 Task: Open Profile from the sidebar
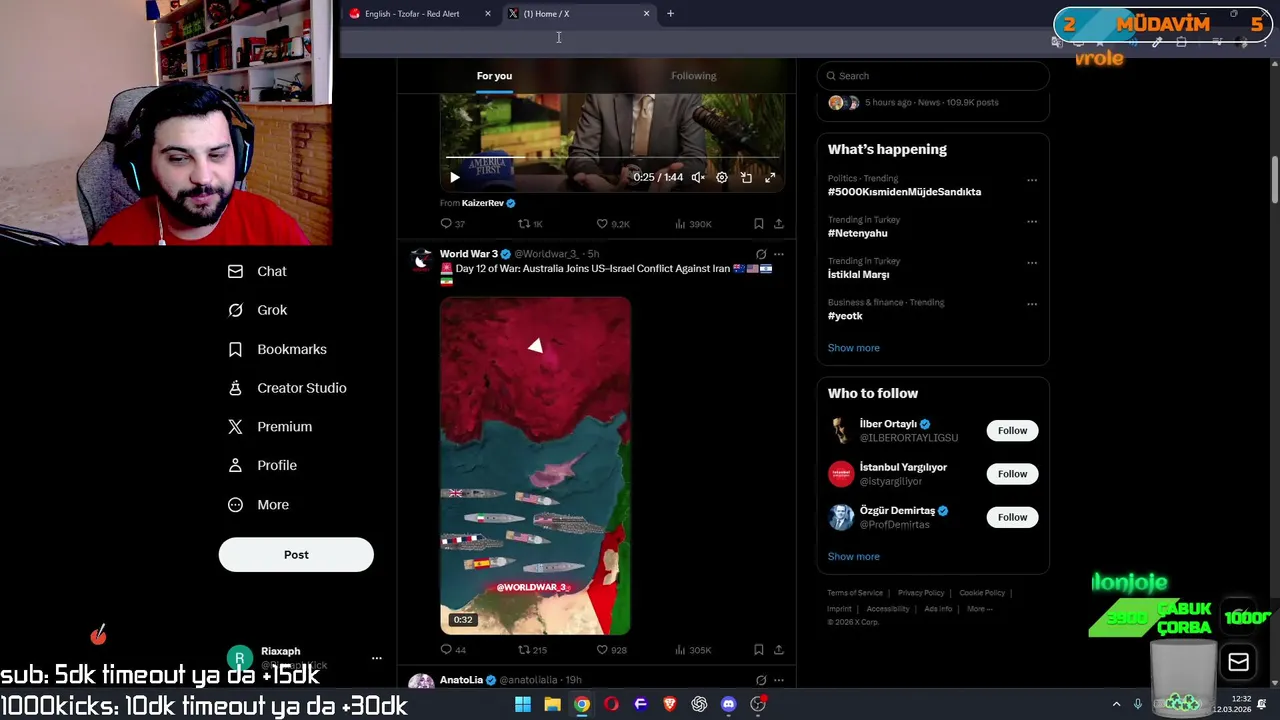coord(262,465)
